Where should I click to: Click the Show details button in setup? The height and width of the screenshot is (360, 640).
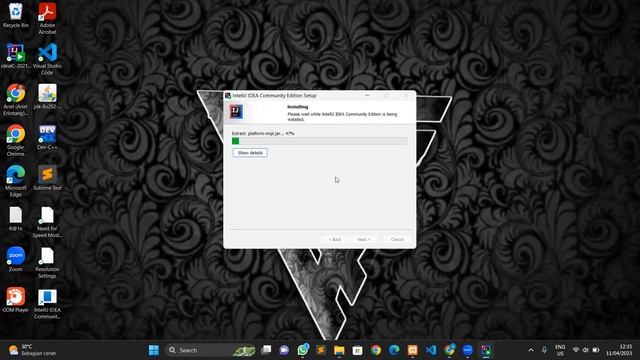(x=250, y=153)
